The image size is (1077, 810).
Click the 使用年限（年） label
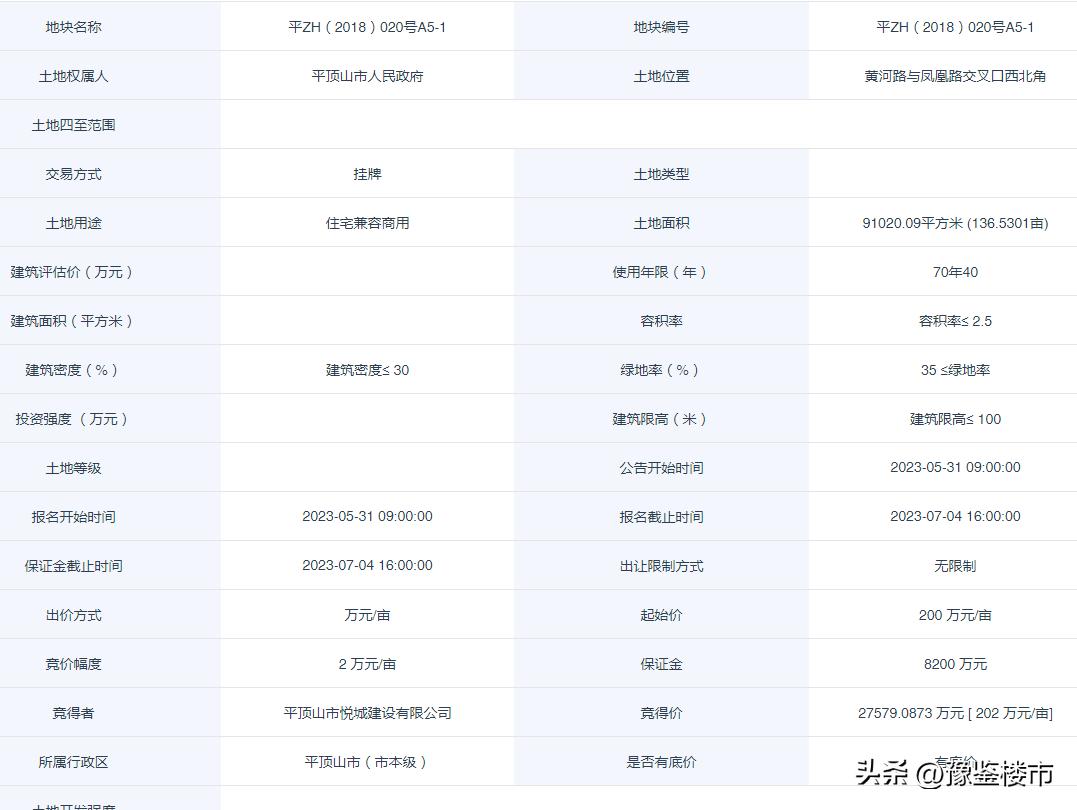(660, 272)
